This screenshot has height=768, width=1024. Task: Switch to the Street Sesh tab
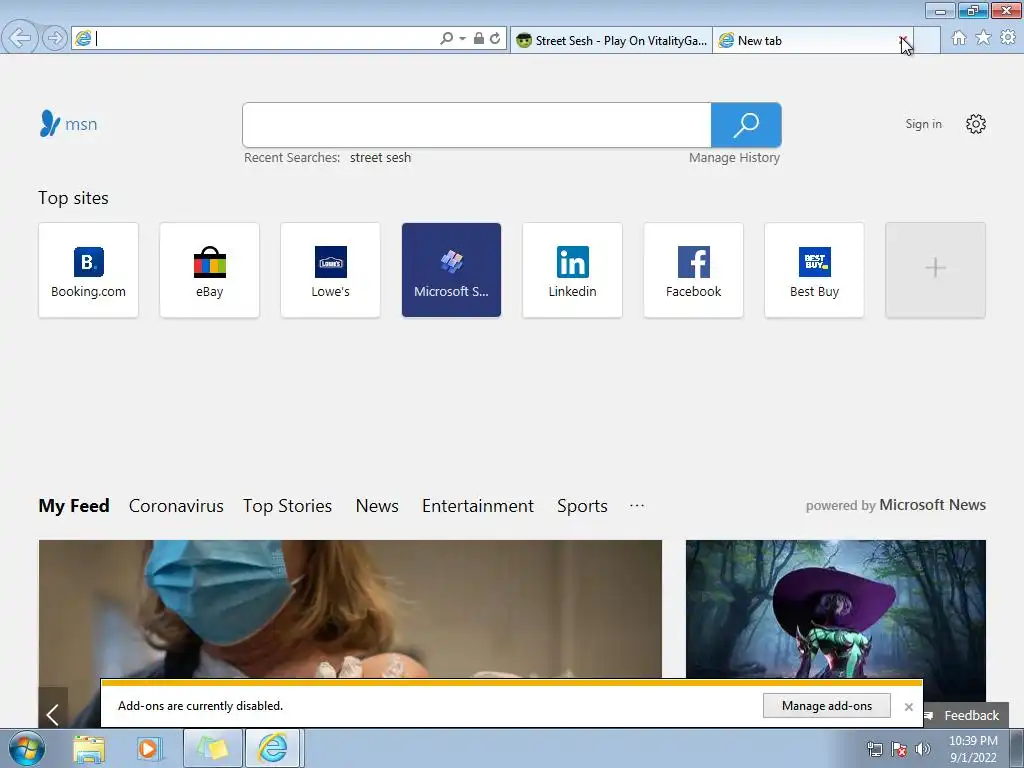coord(611,40)
